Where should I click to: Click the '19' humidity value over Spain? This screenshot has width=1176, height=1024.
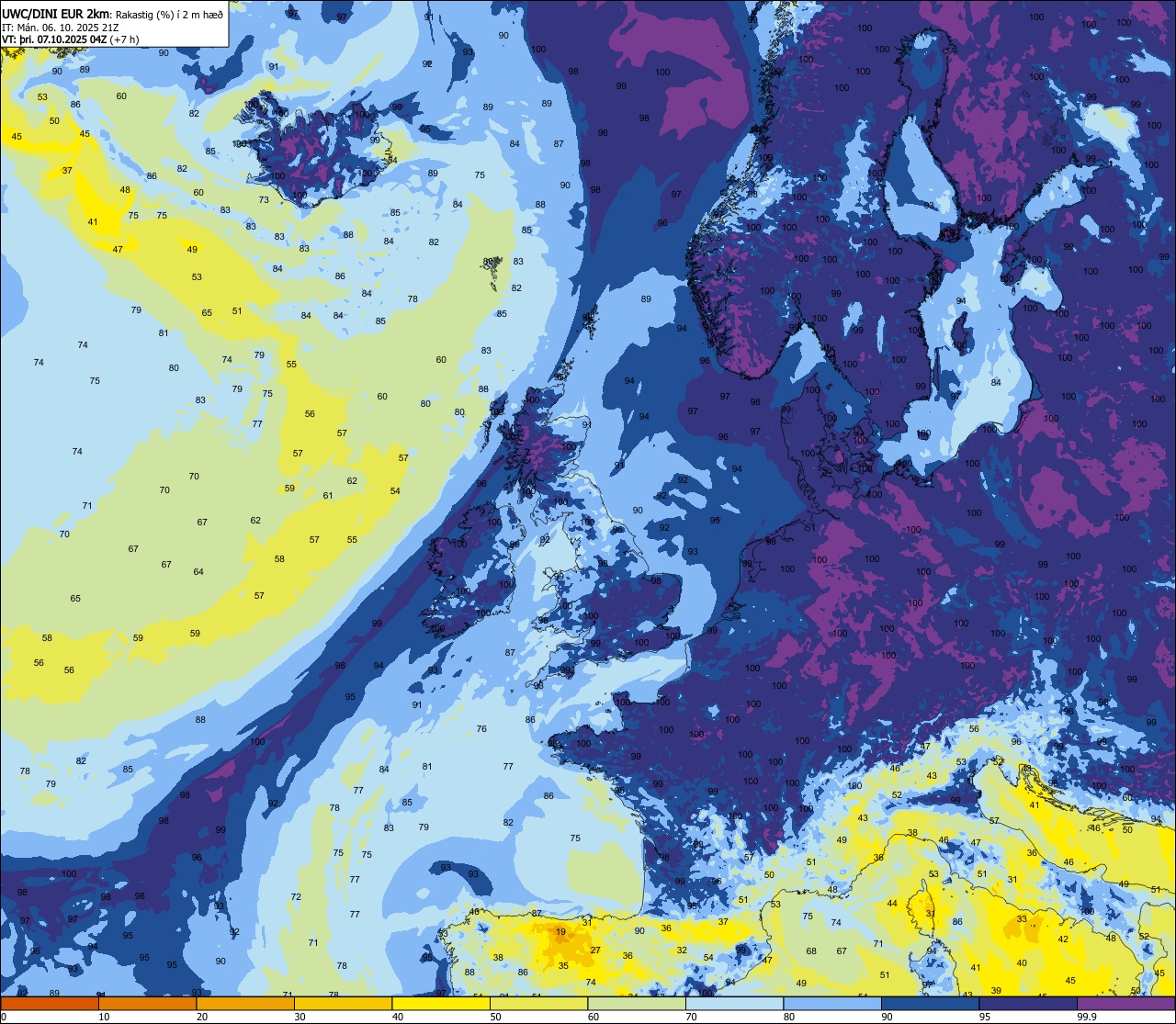560,932
